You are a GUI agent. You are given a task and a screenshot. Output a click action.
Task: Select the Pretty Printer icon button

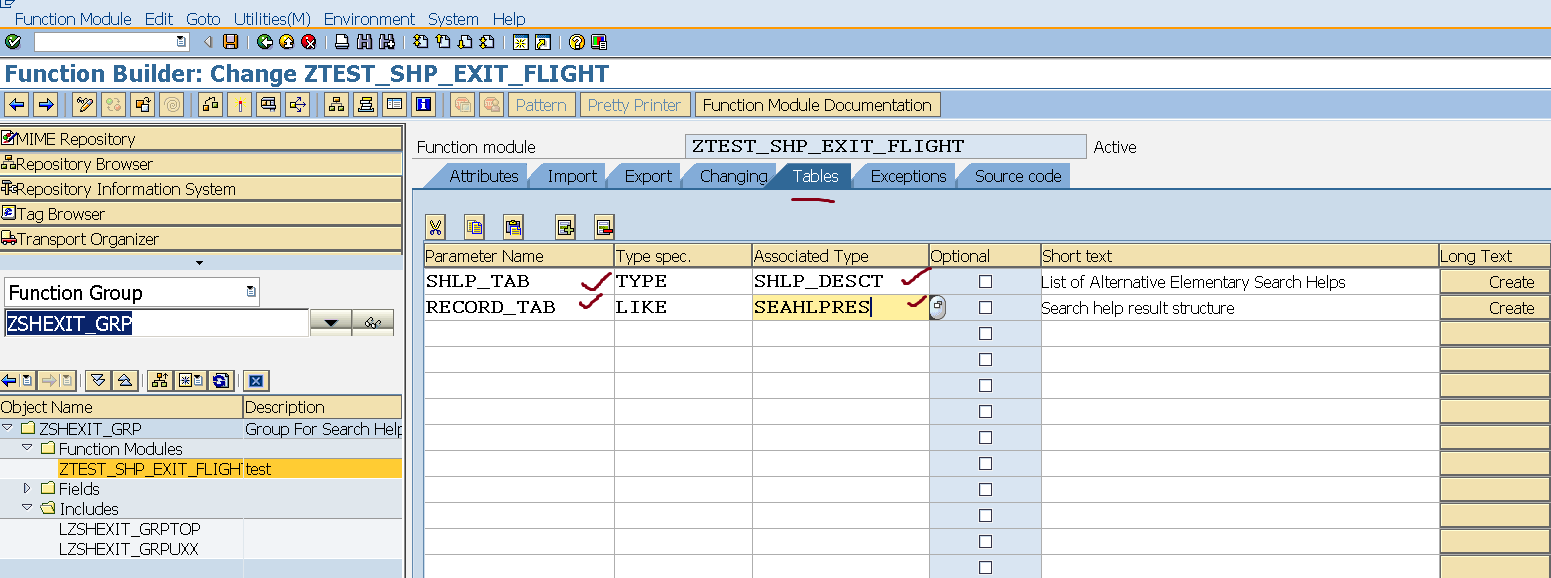634,104
